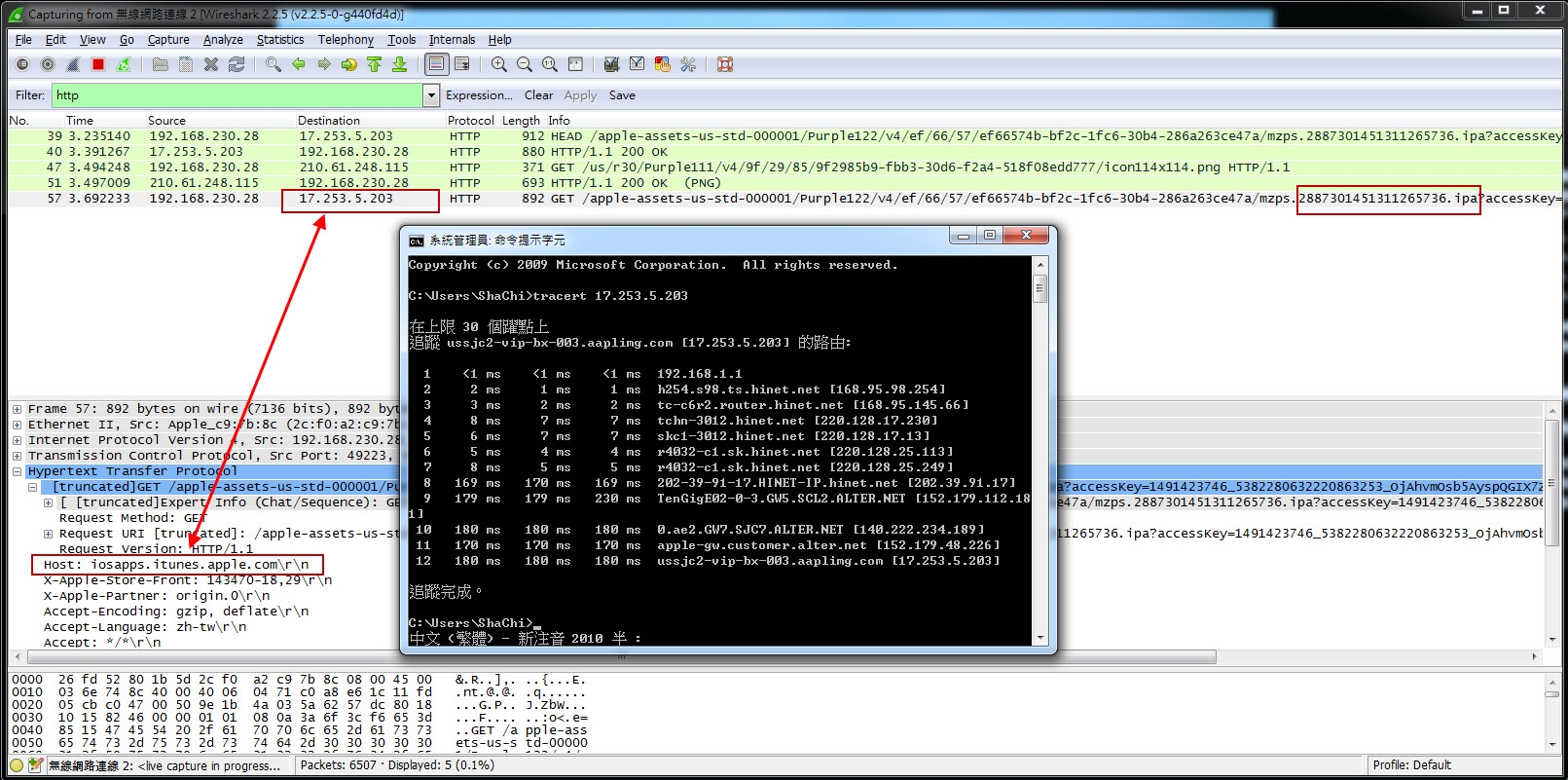The height and width of the screenshot is (780, 1568).
Task: Toggle auto-scroll during live capture
Action: pyautogui.click(x=462, y=64)
